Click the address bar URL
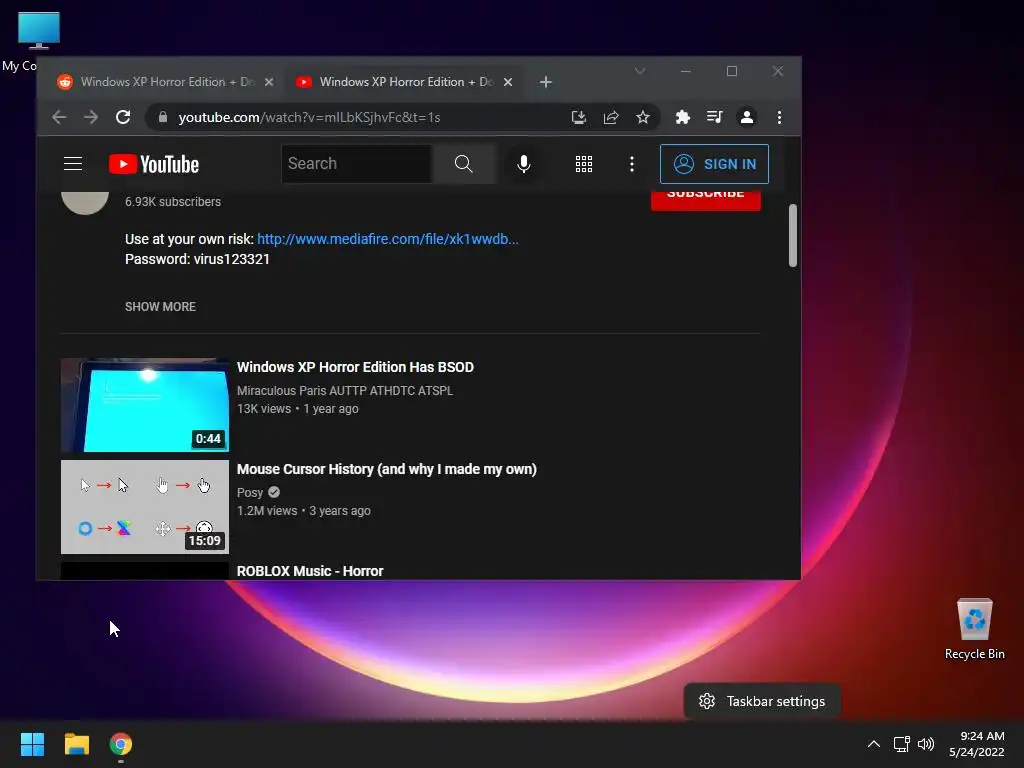Screen dimensions: 1024x768 310,118
